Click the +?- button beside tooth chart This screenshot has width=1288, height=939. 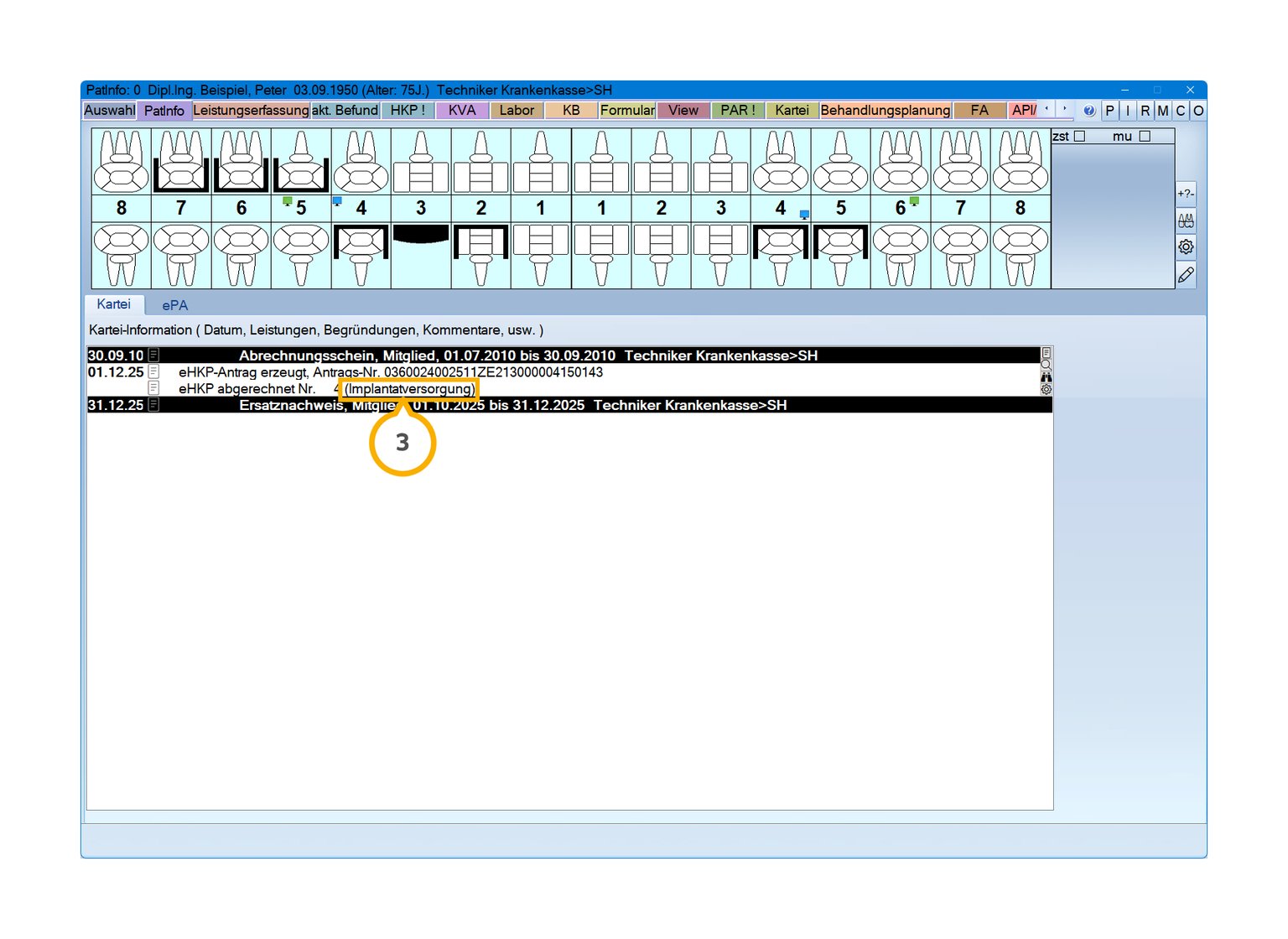pyautogui.click(x=1186, y=194)
